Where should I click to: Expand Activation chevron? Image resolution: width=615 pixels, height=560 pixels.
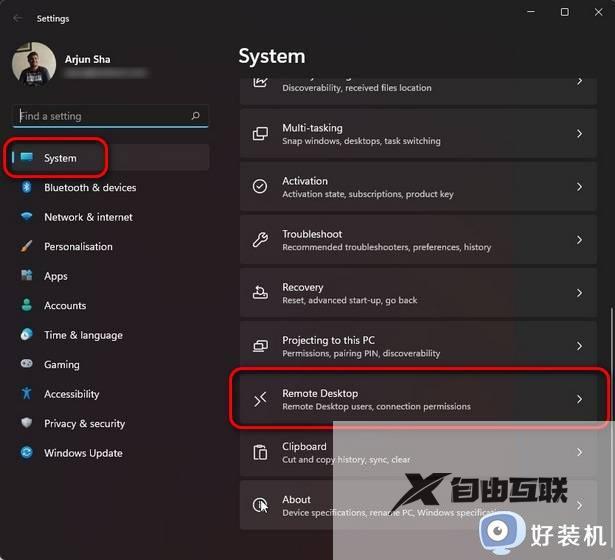[579, 187]
